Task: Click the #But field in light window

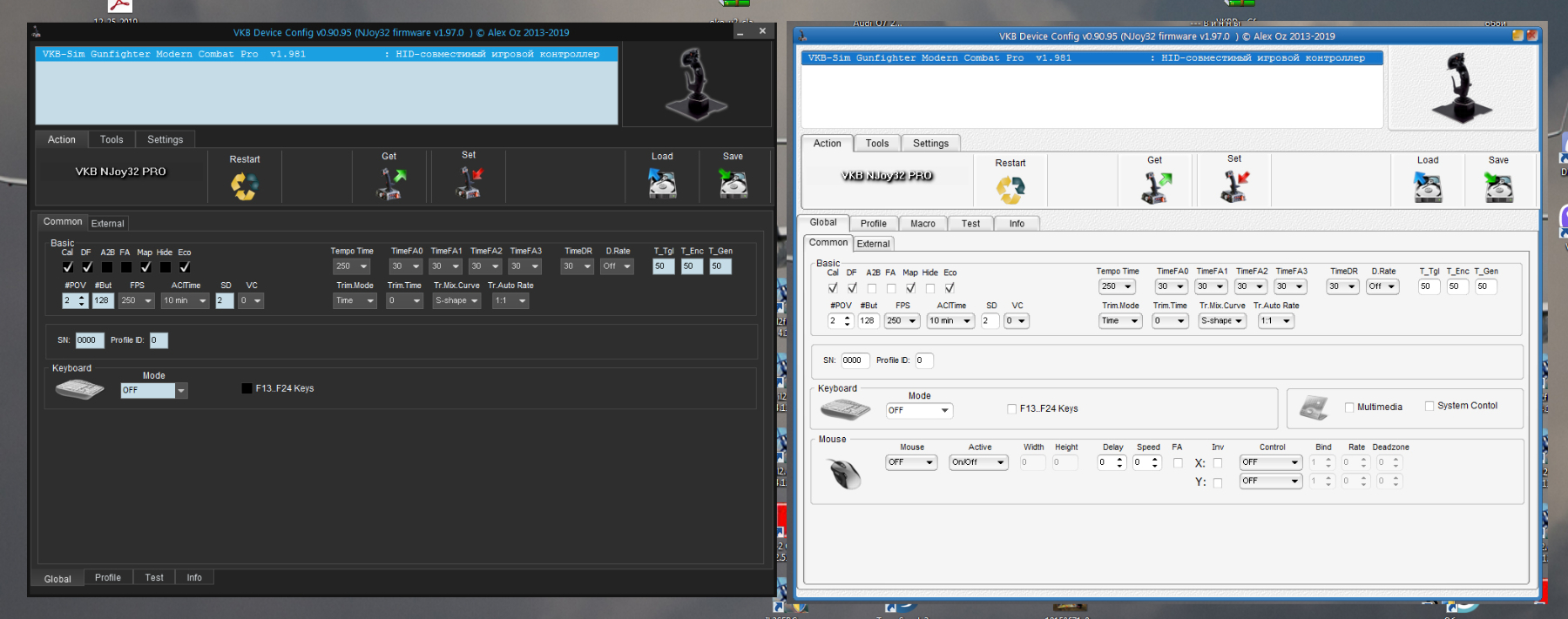Action: tap(868, 320)
